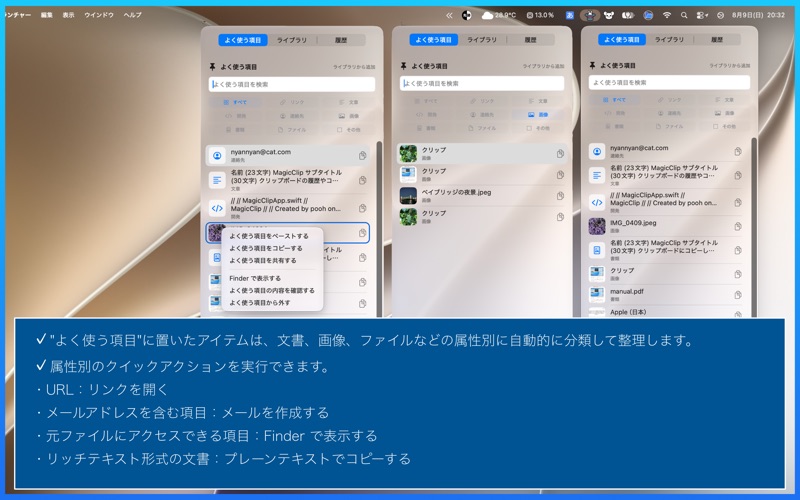Switch to ライブラリ tab in middle panel
The width and height of the screenshot is (800, 500).
click(482, 40)
